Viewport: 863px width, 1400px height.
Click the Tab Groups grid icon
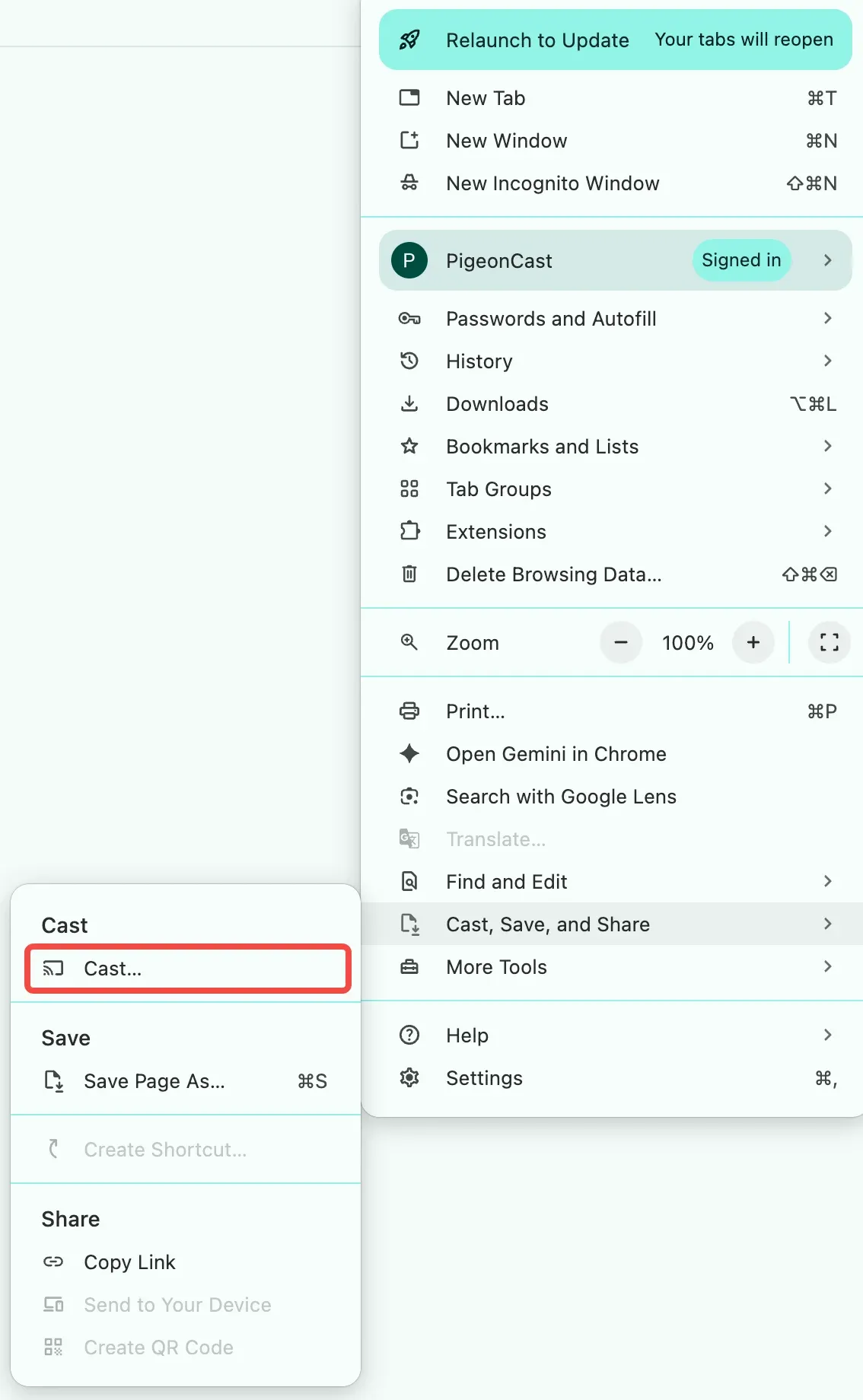pyautogui.click(x=409, y=488)
